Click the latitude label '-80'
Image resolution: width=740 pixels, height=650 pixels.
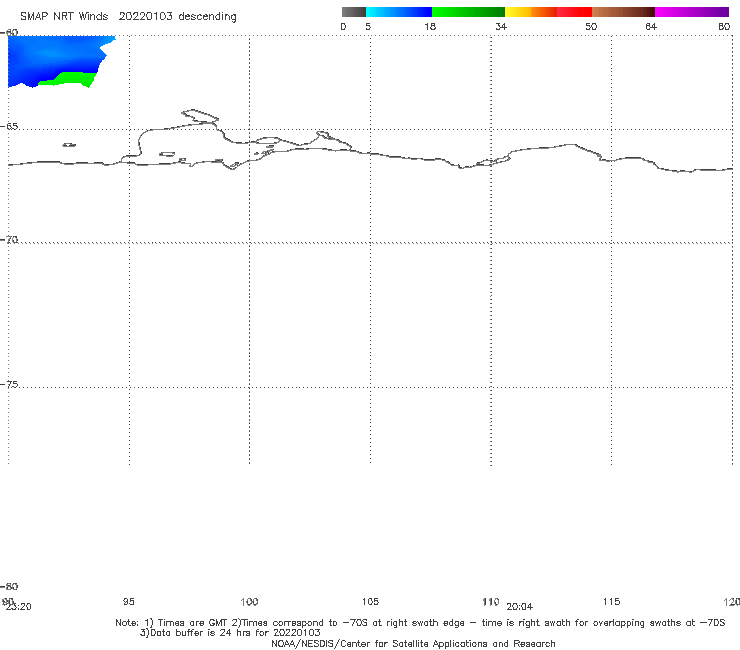tap(9, 586)
